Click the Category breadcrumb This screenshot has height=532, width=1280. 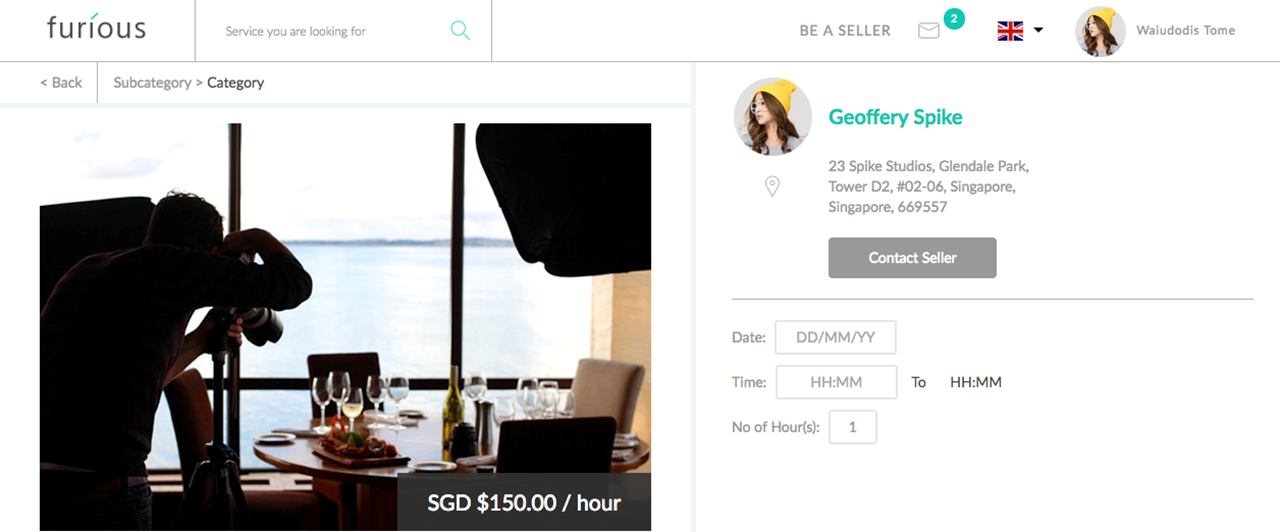coord(236,83)
